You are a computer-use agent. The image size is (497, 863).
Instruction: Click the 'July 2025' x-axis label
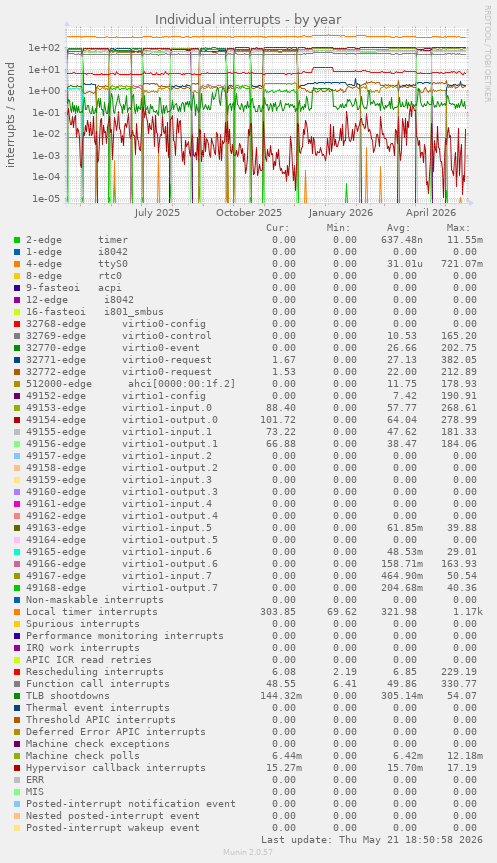157,212
